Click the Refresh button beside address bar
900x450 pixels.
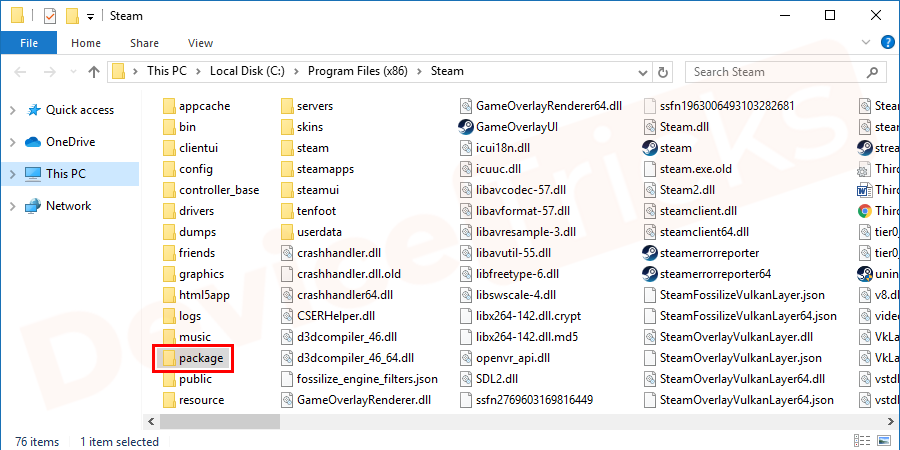(x=663, y=72)
